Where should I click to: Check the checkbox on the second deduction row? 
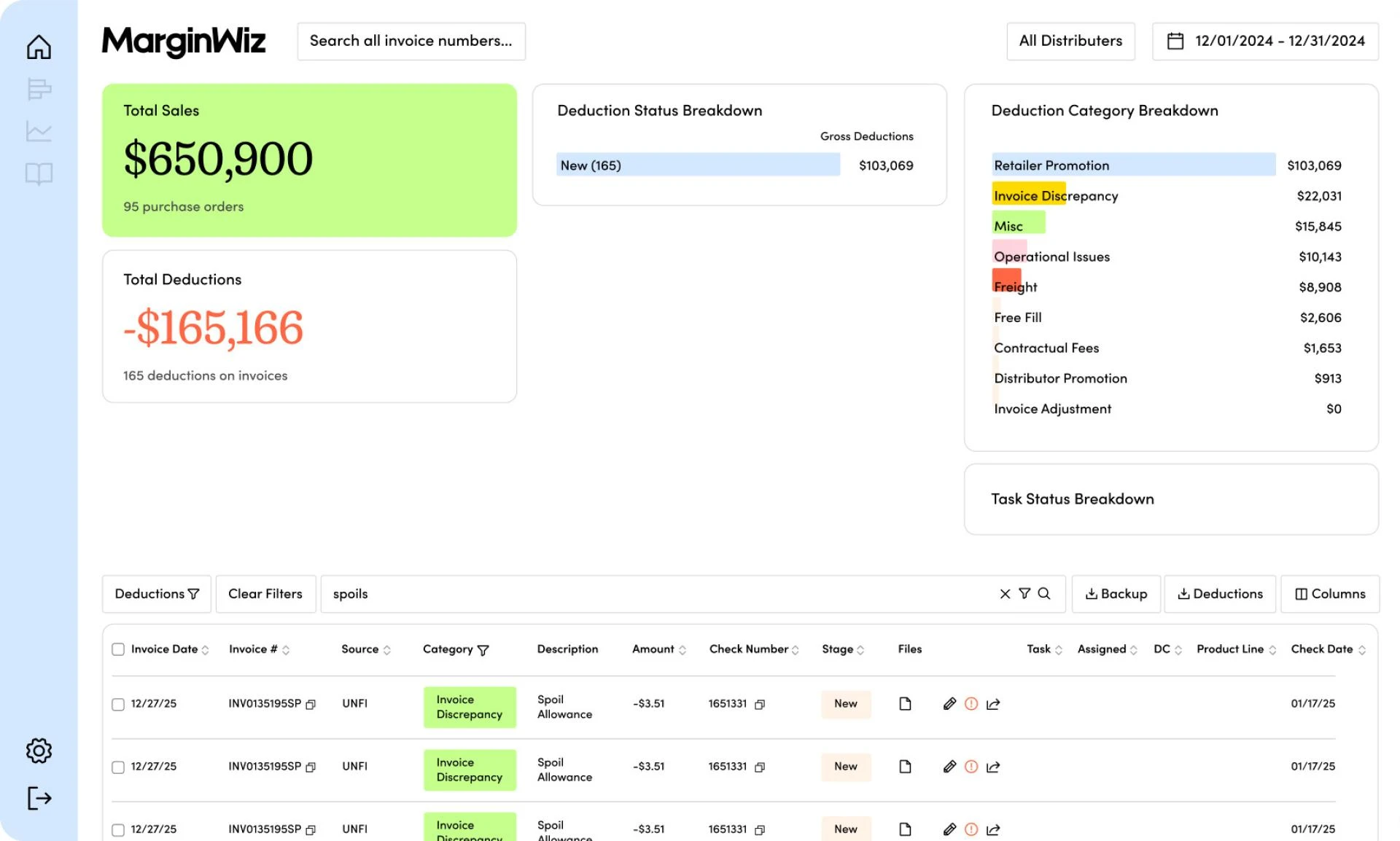(118, 767)
